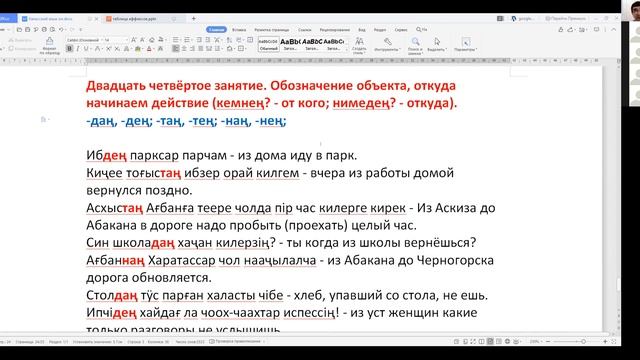Open the Сервис ribbon tab
Screen dimensions: 640x360
(401, 30)
